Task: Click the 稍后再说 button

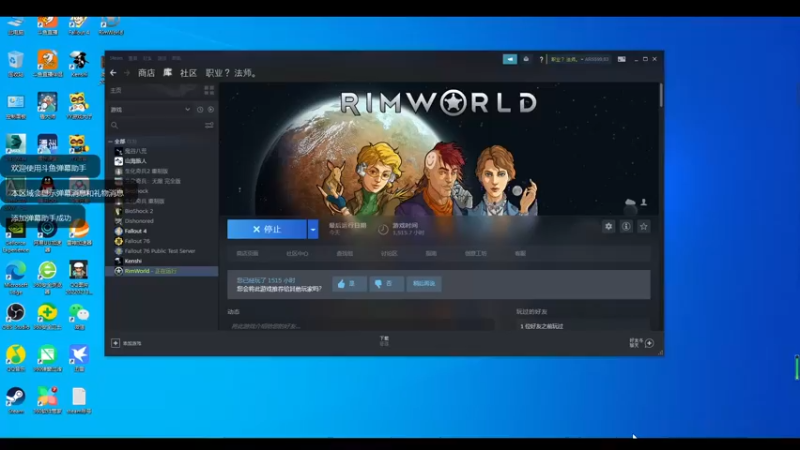Action: 424,284
